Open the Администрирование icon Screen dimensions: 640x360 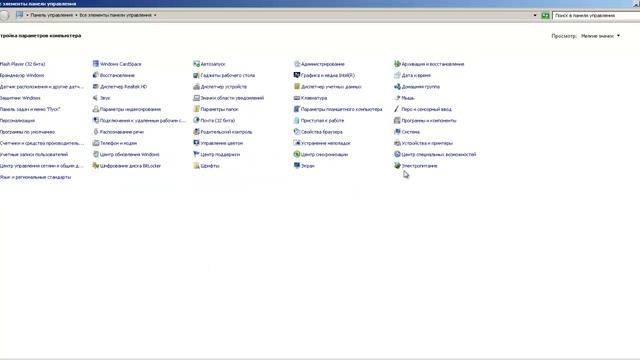[x=297, y=64]
